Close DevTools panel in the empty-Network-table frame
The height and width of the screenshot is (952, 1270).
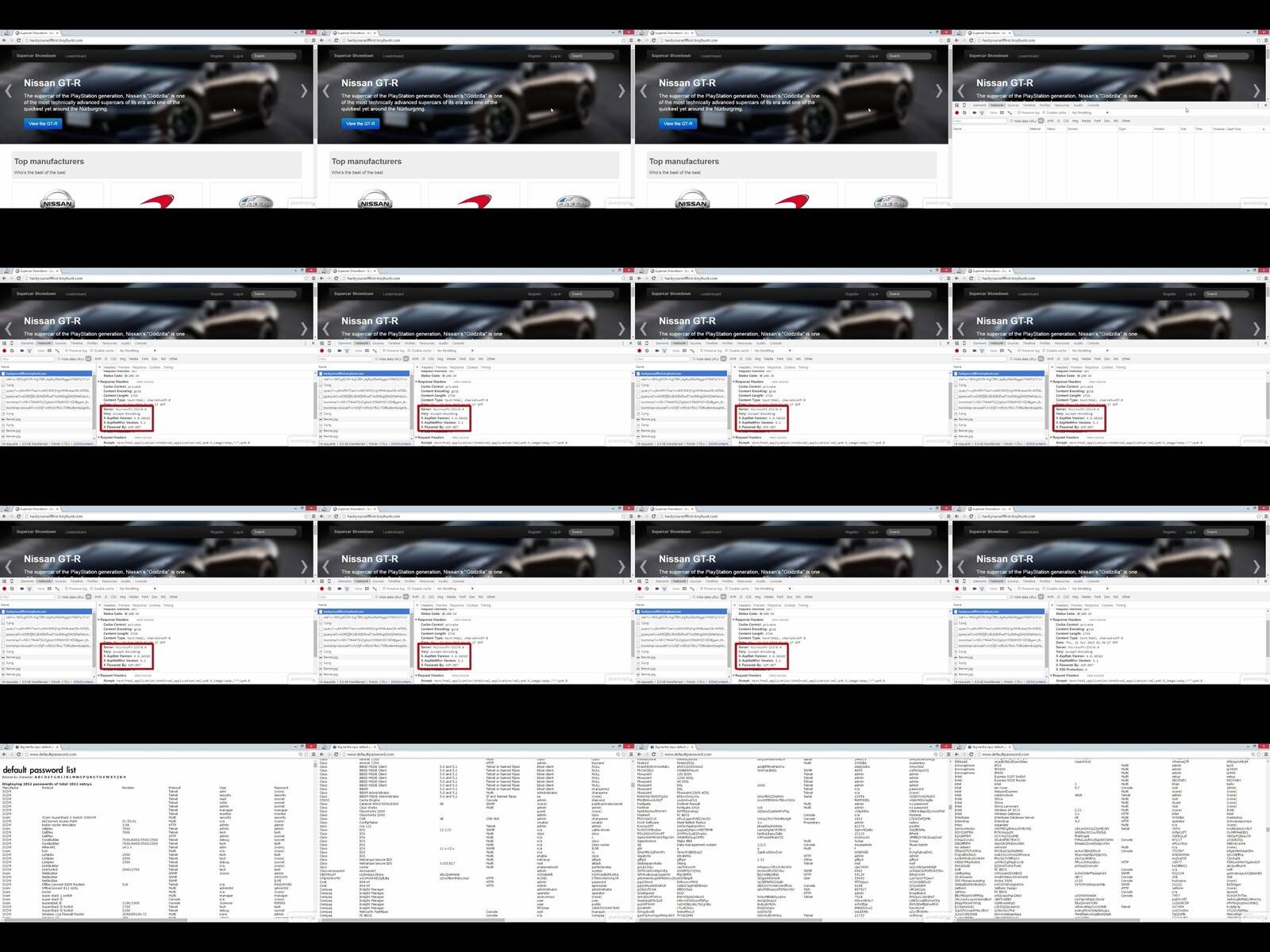click(x=1265, y=105)
